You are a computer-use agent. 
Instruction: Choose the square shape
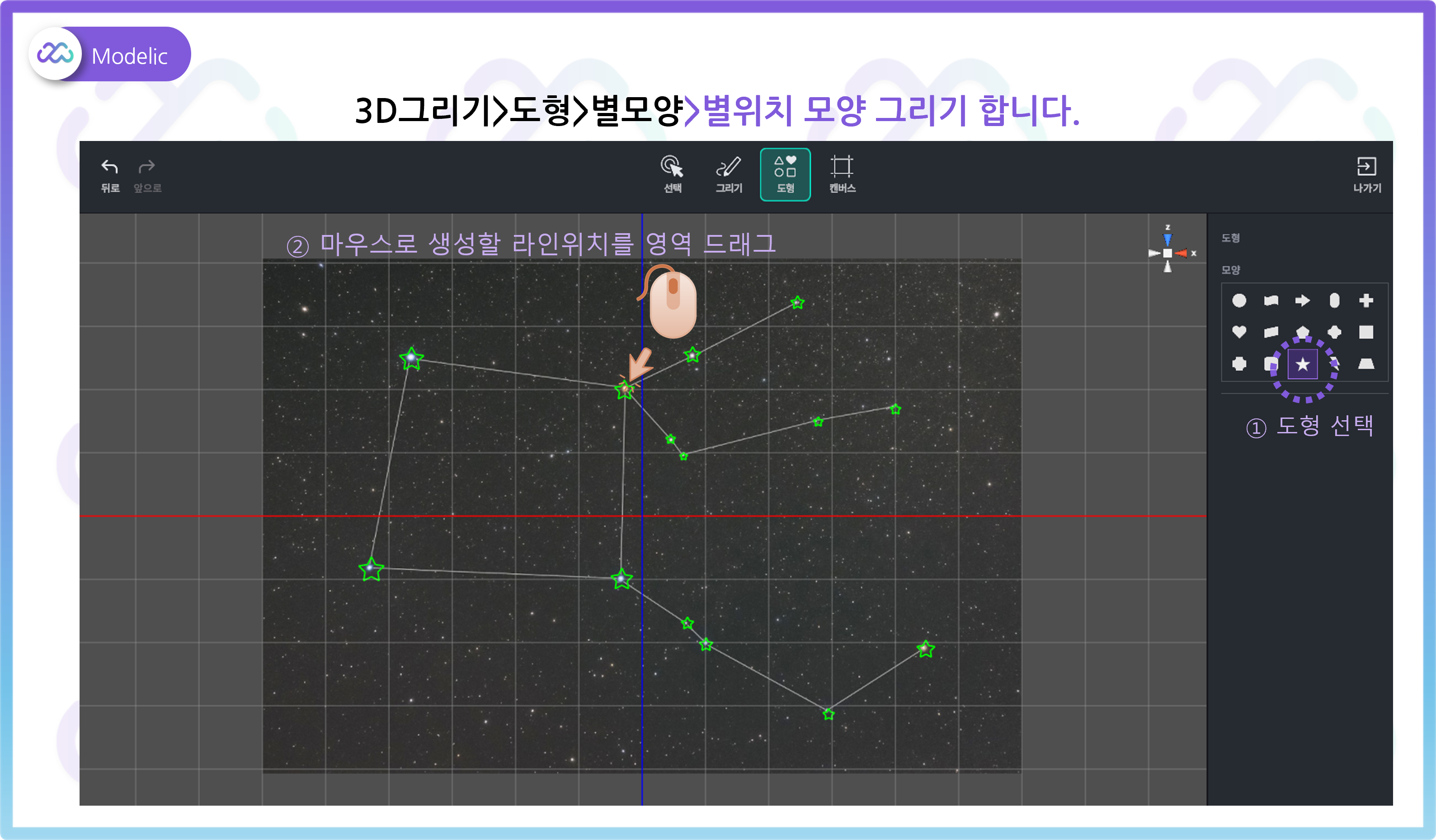point(1366,332)
